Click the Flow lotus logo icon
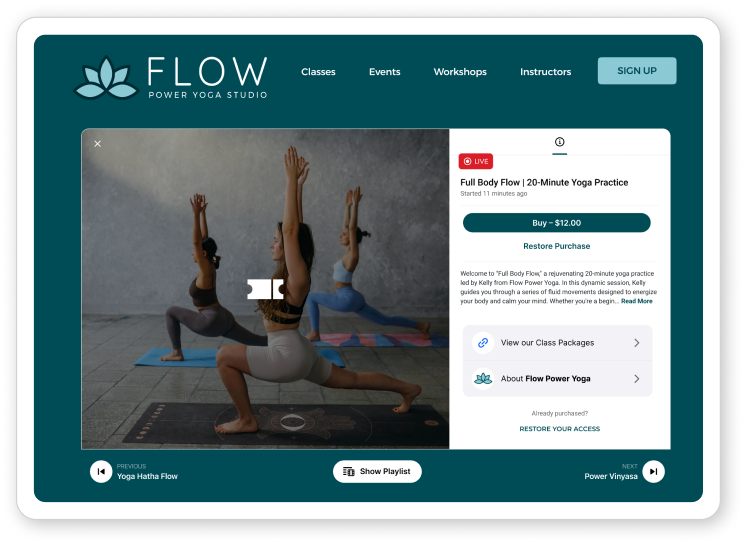 (x=106, y=78)
